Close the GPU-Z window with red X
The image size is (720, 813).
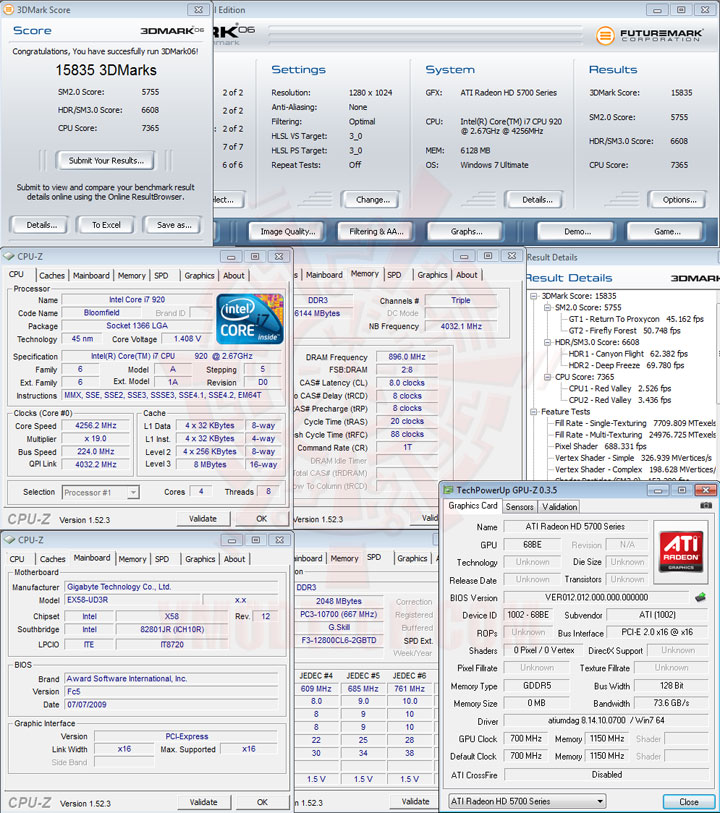click(x=705, y=490)
